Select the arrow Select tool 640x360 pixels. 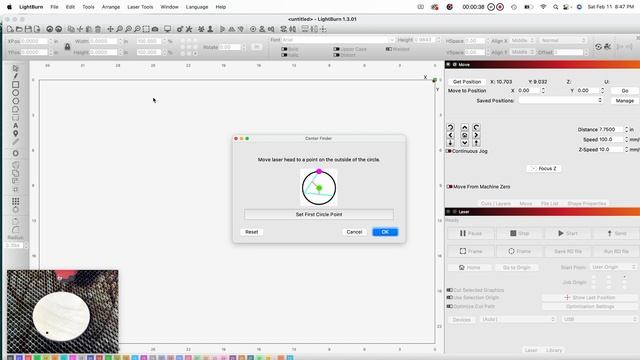[16, 68]
